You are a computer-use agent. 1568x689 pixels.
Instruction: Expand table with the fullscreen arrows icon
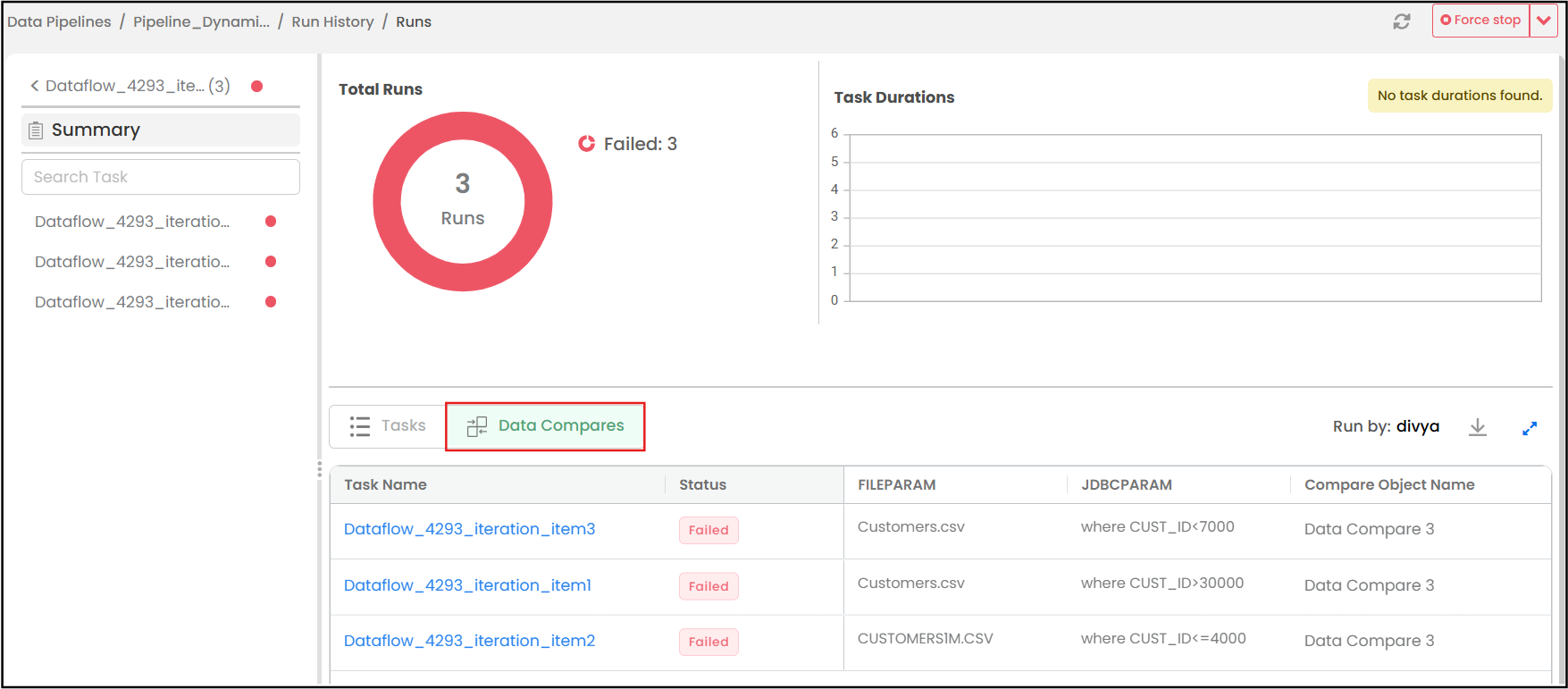(x=1530, y=428)
